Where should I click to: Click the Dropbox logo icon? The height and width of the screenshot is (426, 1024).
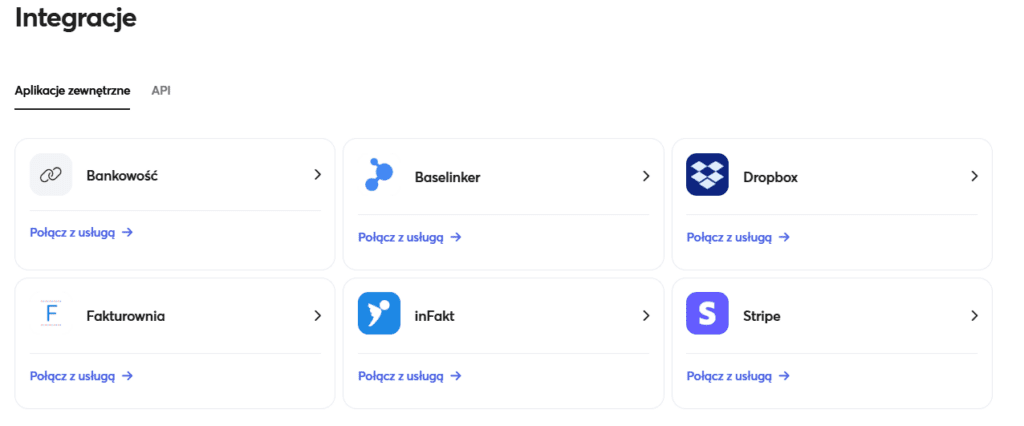click(707, 175)
